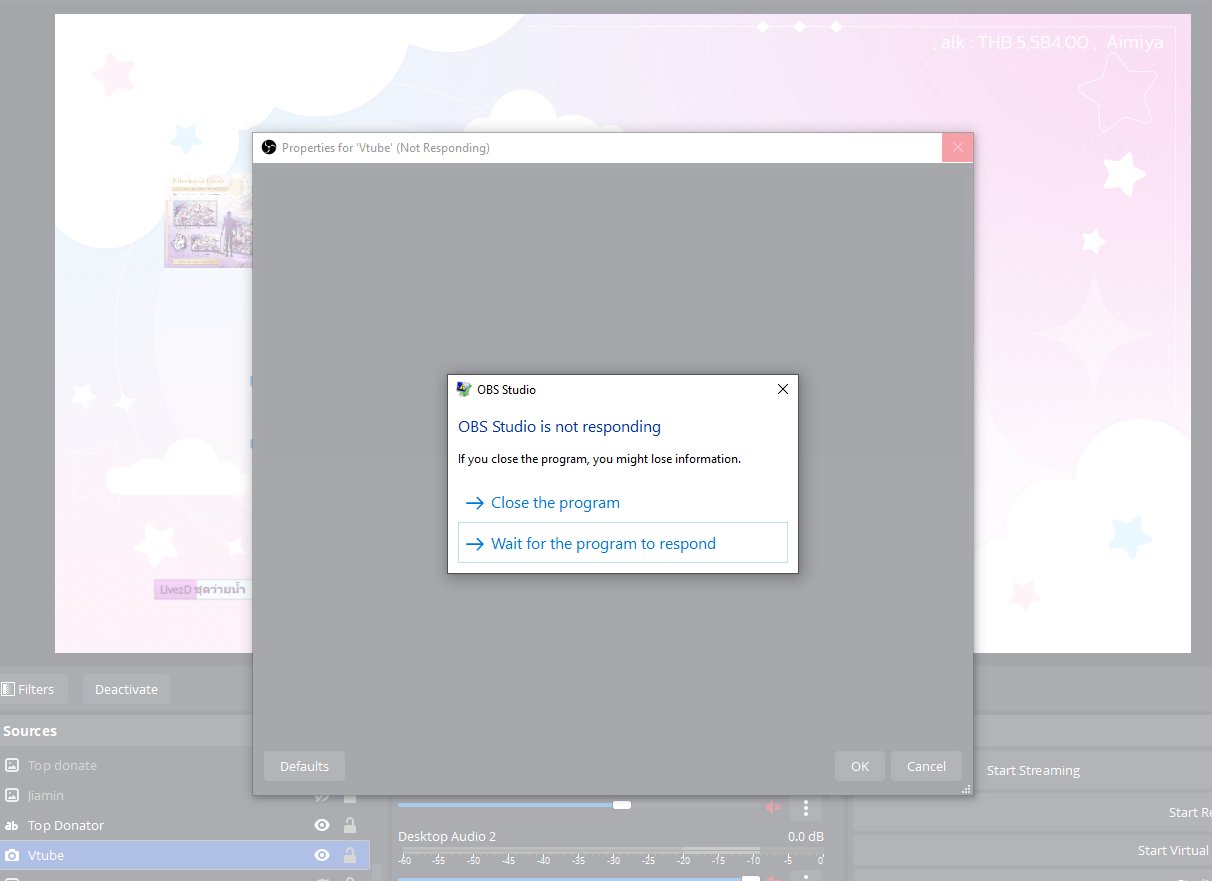
Task: Click the image icon of Top donate source
Action: (12, 765)
